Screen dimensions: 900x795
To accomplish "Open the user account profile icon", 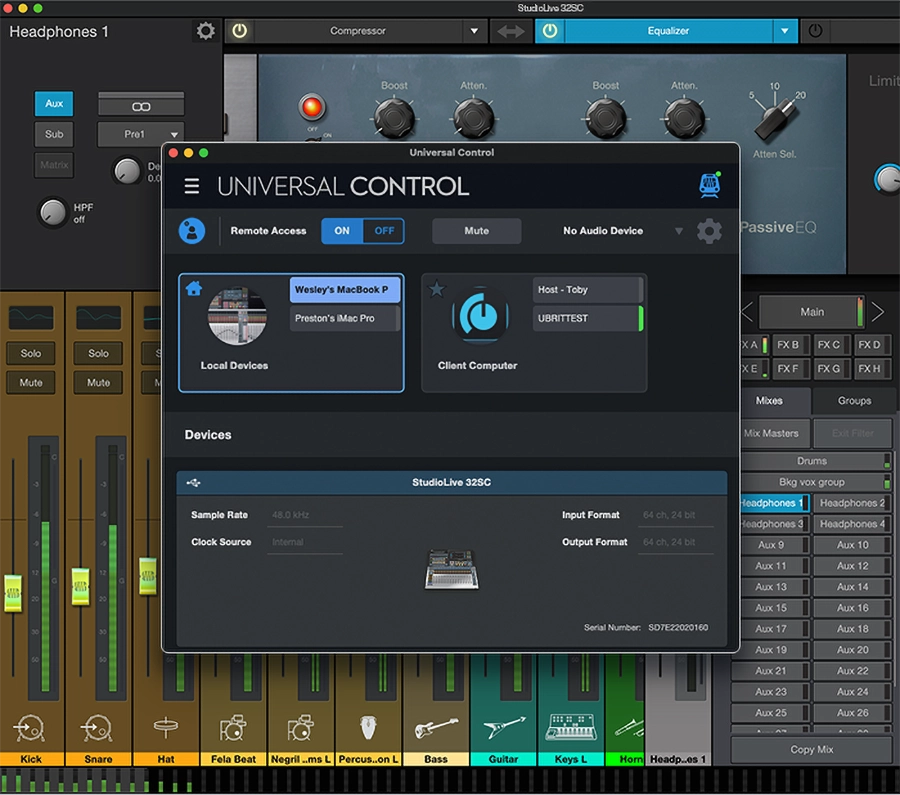I will (x=192, y=231).
